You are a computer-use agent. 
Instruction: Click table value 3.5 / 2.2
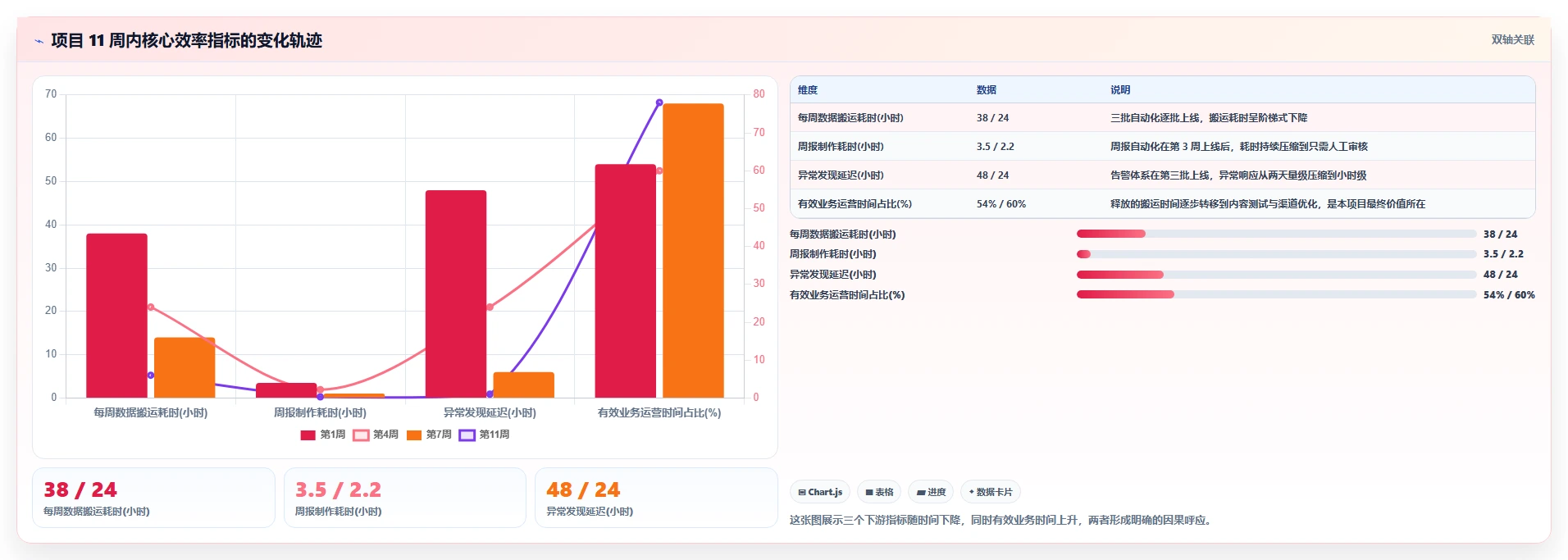point(996,147)
